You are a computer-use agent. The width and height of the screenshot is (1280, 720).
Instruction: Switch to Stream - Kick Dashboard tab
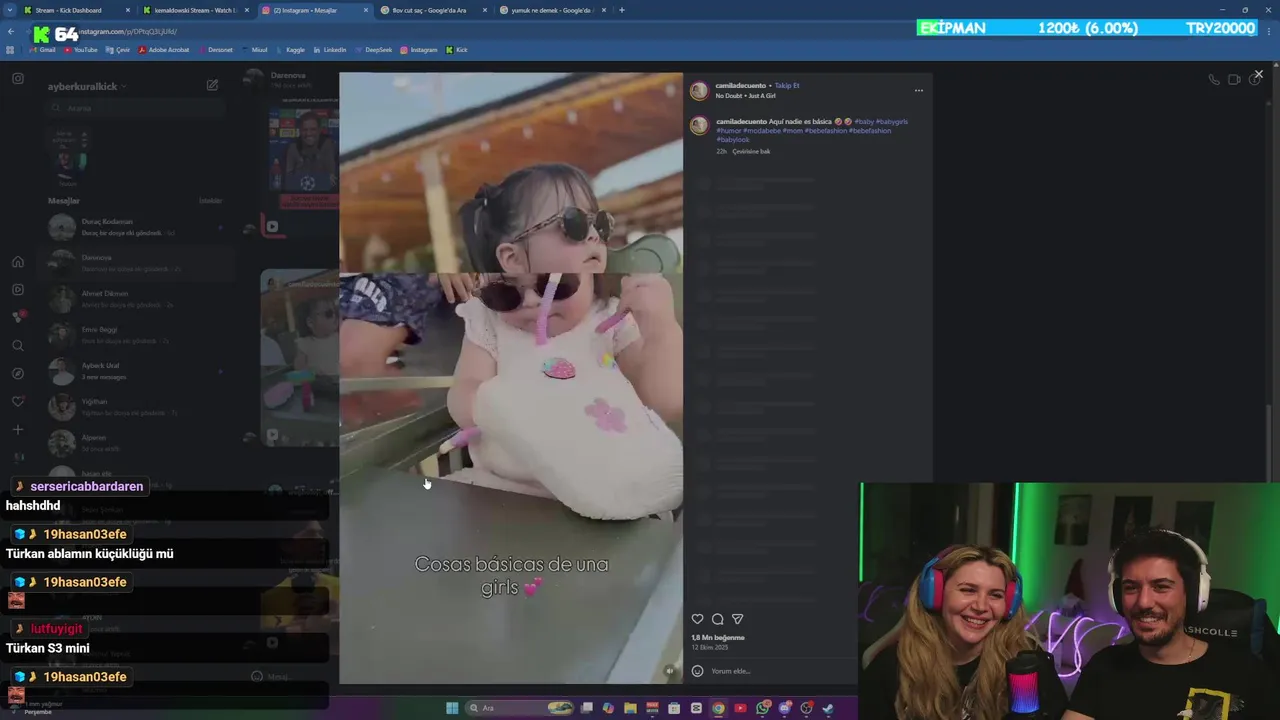[x=76, y=10]
